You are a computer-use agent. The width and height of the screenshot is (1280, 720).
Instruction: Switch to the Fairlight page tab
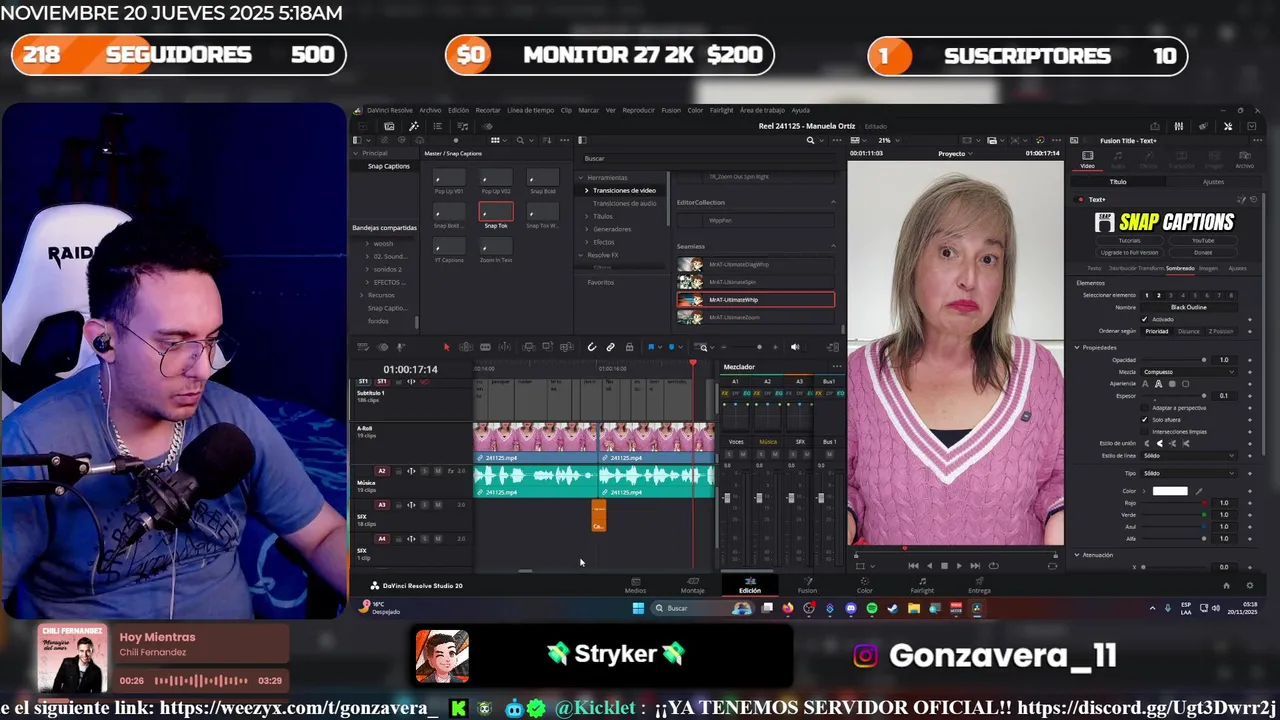click(x=922, y=585)
